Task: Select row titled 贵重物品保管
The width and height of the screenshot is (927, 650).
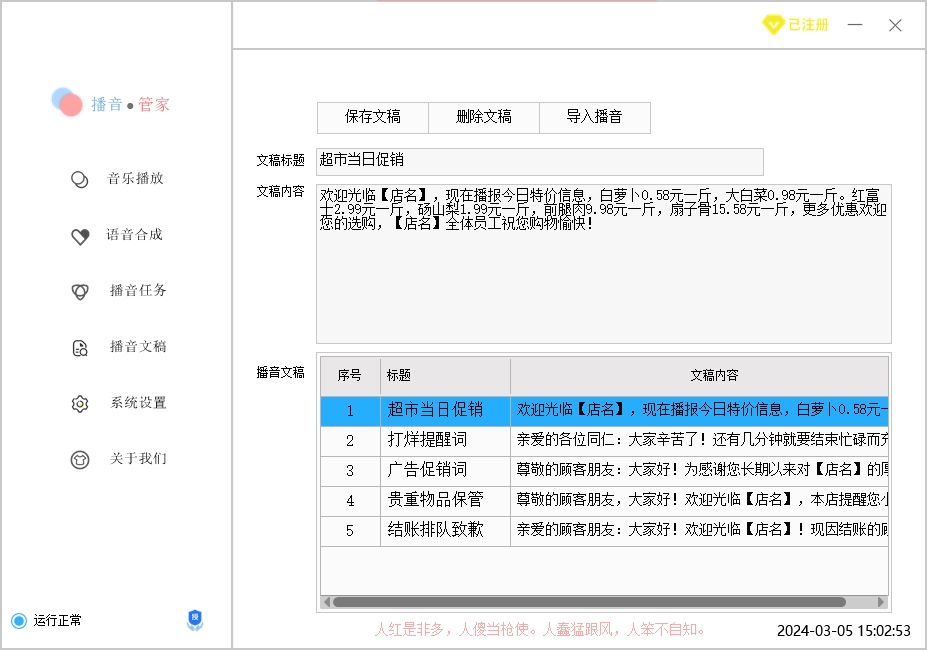Action: [604, 501]
